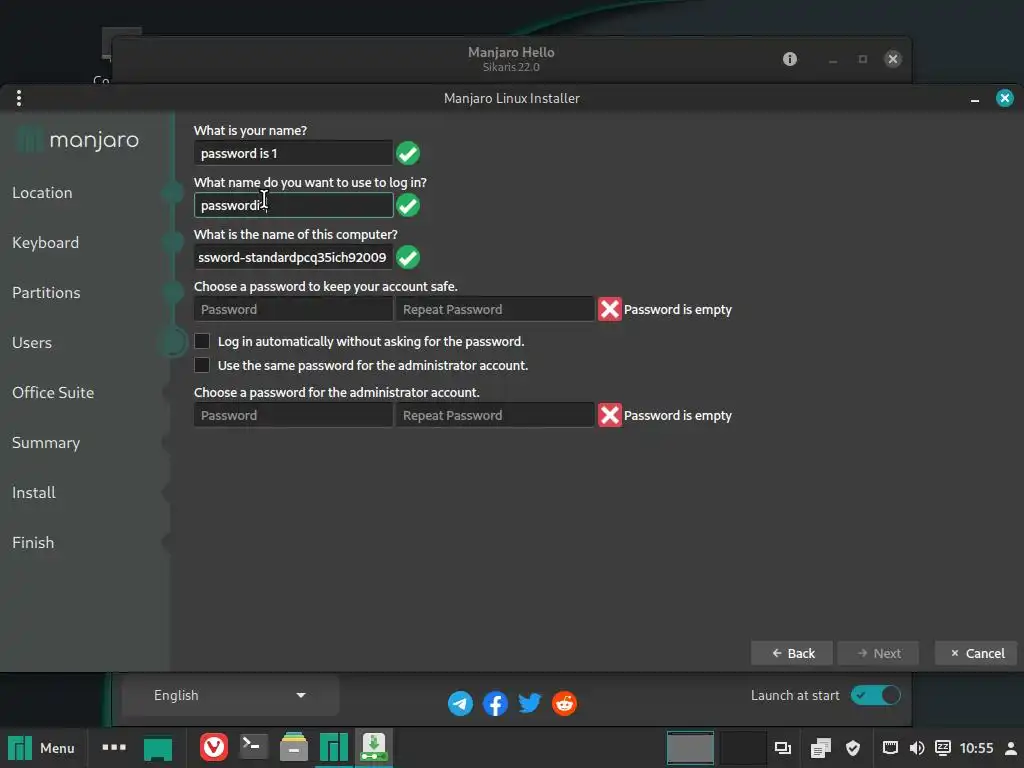Cancel the installation
Screen dimensions: 1024x768
pos(976,653)
